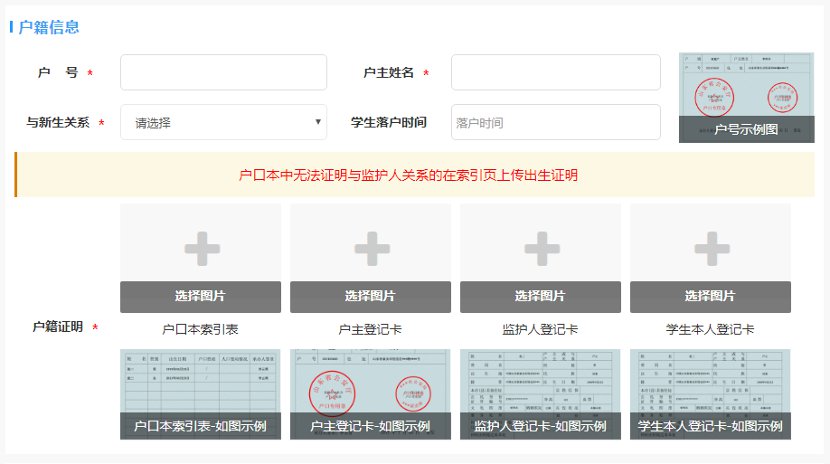Click the plus icon above 监护人登记卡
The image size is (830, 464).
542,248
